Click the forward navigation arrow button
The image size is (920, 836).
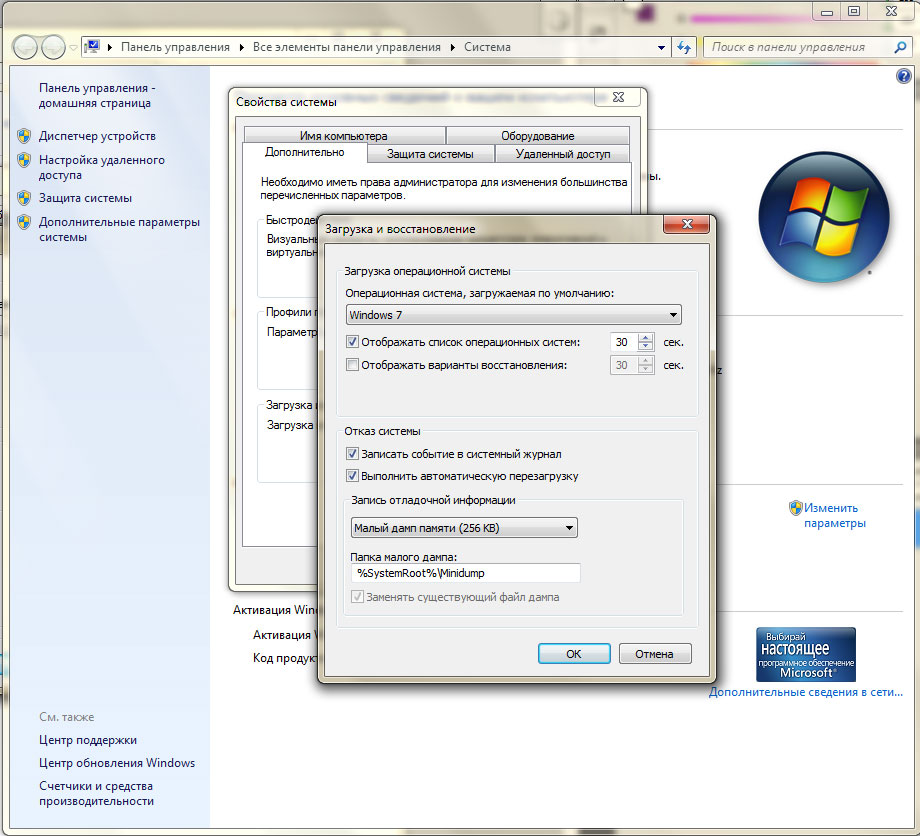tap(53, 47)
